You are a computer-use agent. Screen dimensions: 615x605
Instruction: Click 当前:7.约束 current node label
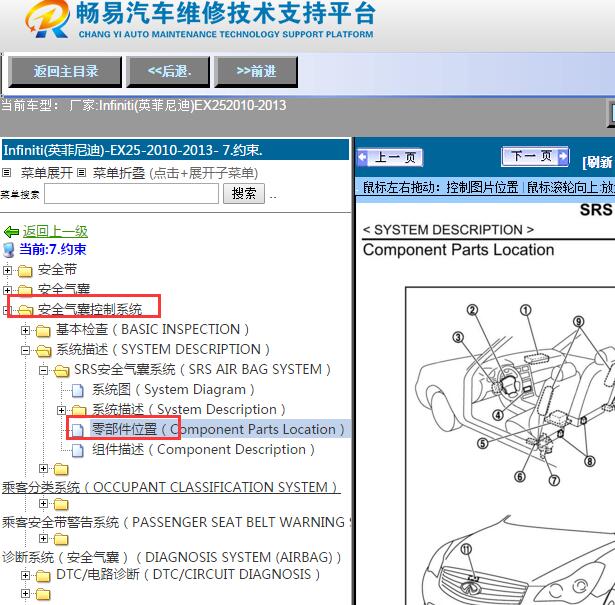click(x=53, y=249)
